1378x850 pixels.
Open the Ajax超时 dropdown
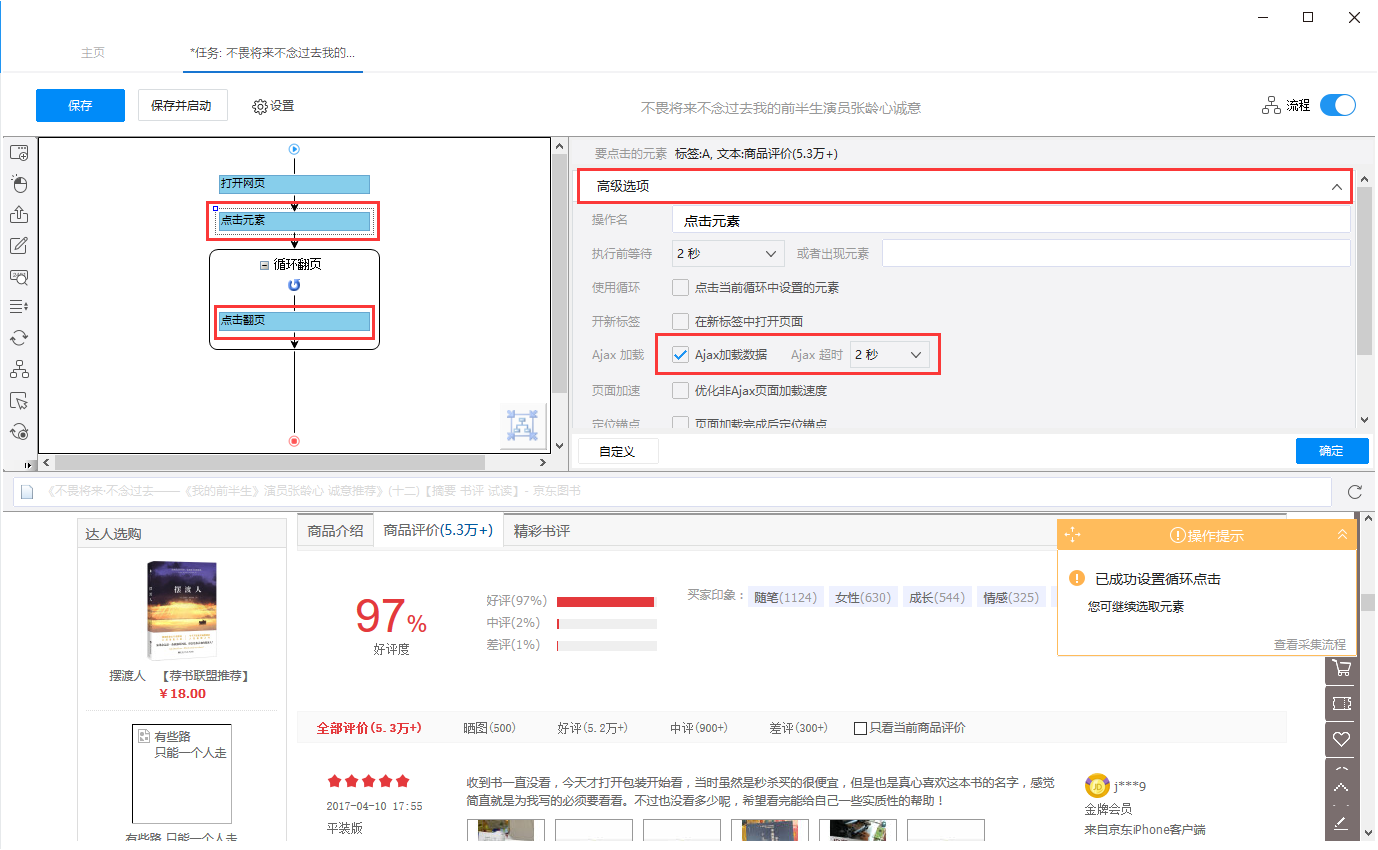pos(888,355)
